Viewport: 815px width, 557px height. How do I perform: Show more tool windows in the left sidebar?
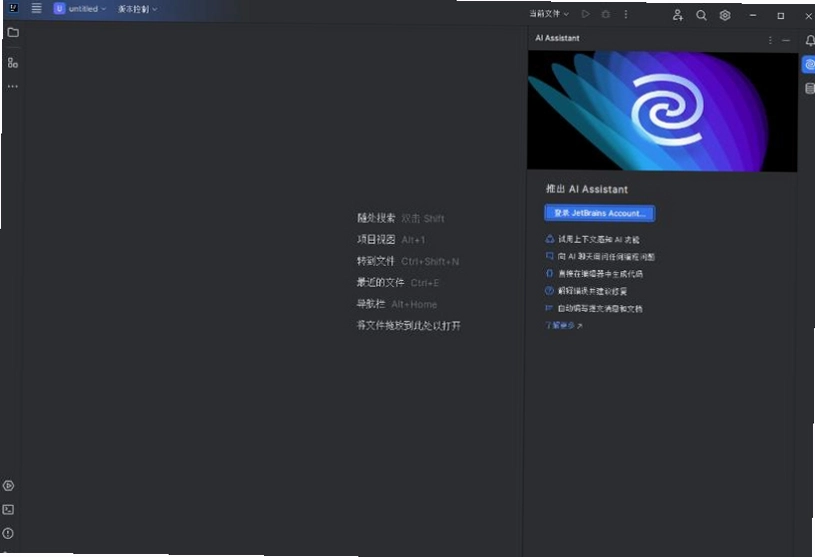click(x=13, y=87)
